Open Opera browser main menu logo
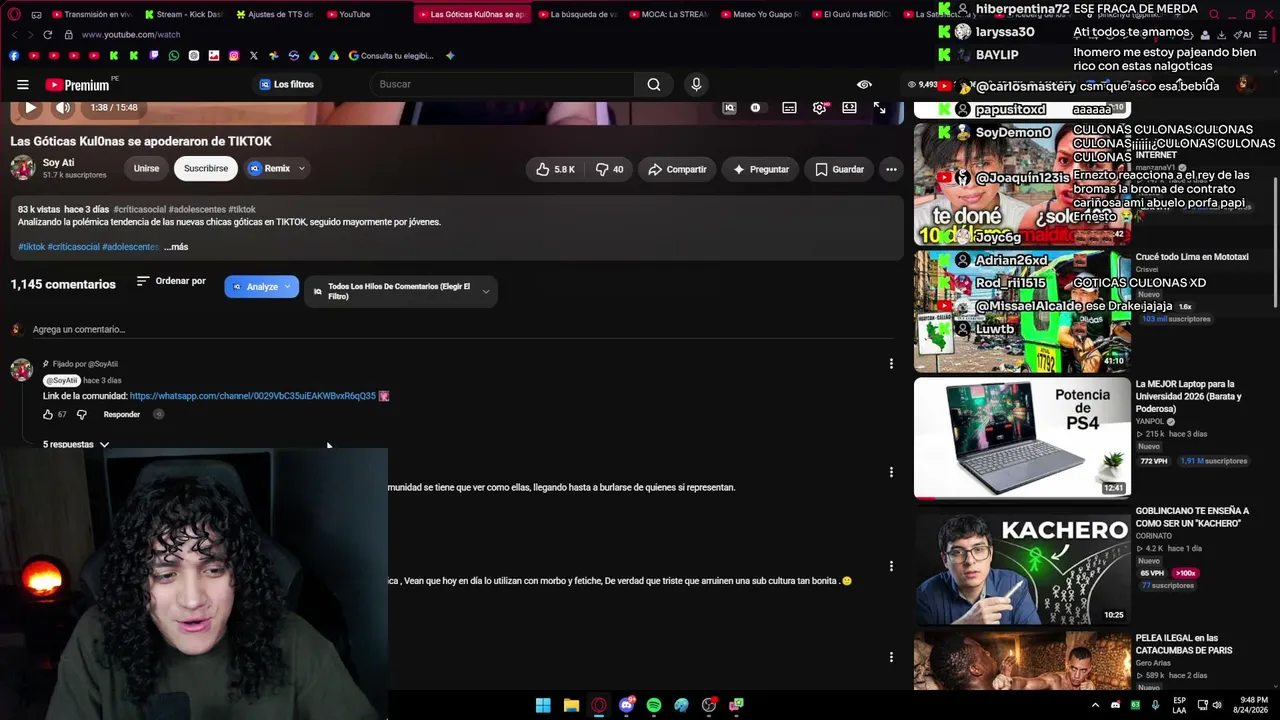 pyautogui.click(x=13, y=15)
